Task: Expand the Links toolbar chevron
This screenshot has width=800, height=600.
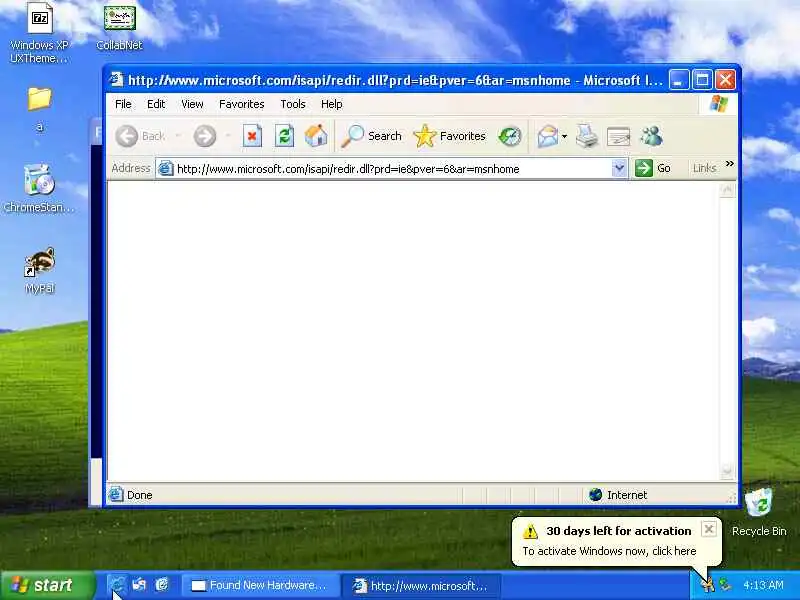Action: coord(730,164)
